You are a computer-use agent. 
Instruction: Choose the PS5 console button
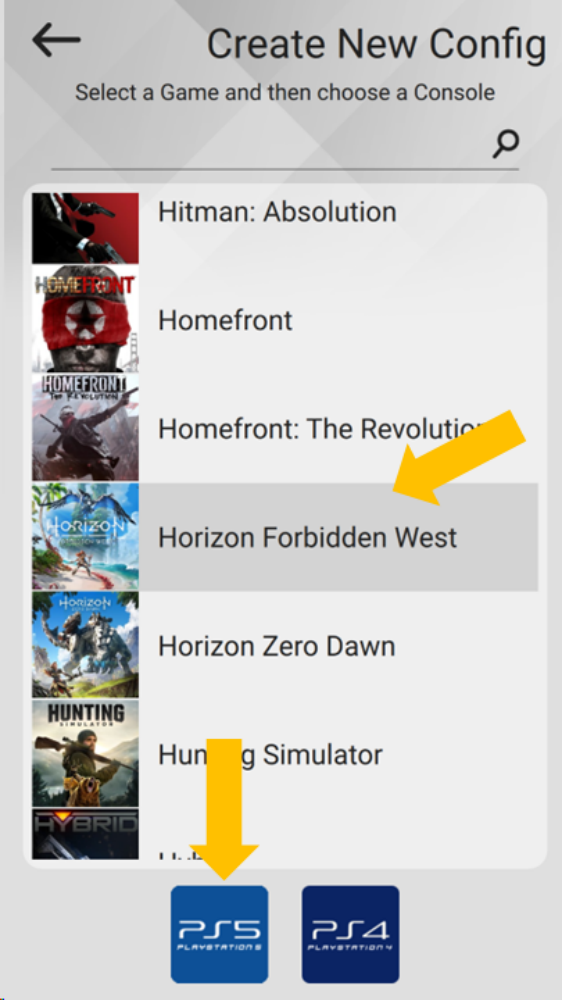(x=219, y=934)
